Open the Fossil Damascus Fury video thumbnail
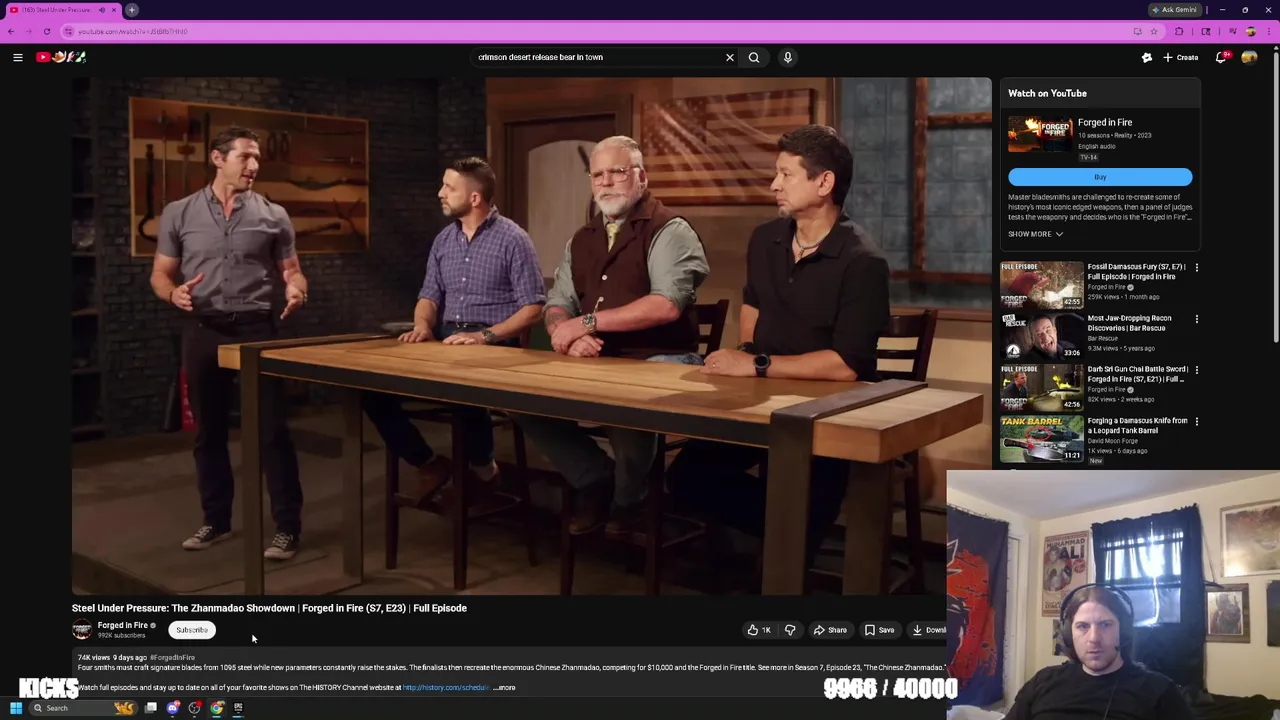The image size is (1280, 720). (1041, 285)
